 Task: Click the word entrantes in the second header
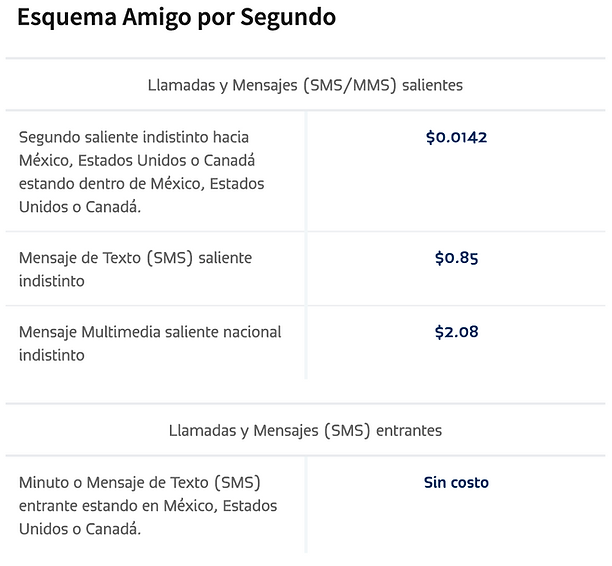409,431
